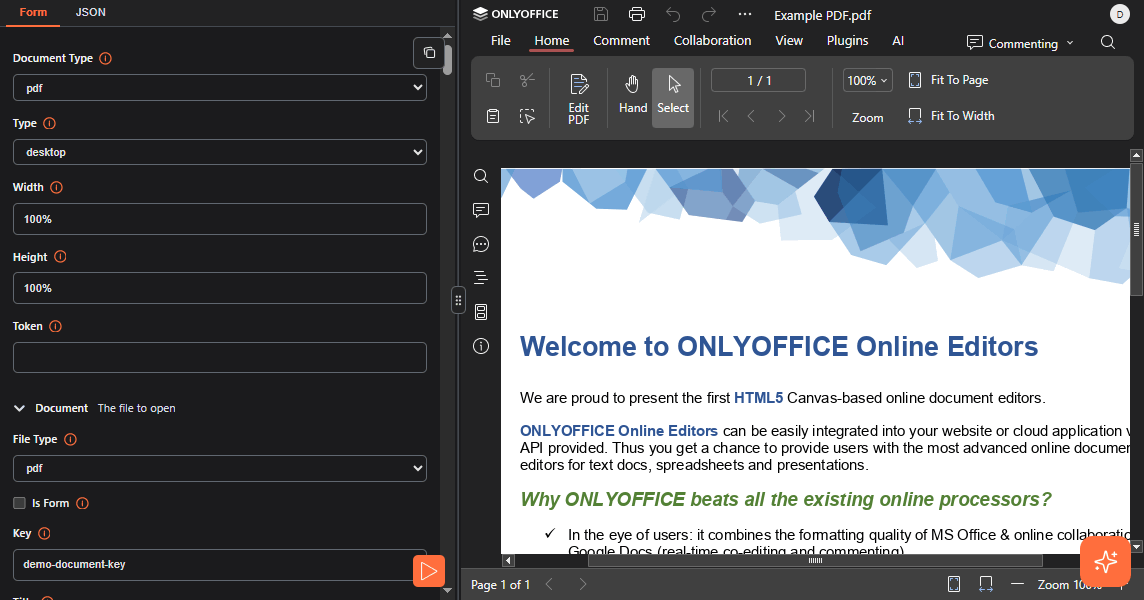Click the orange AI sparkle button
1144x600 pixels.
(1105, 561)
